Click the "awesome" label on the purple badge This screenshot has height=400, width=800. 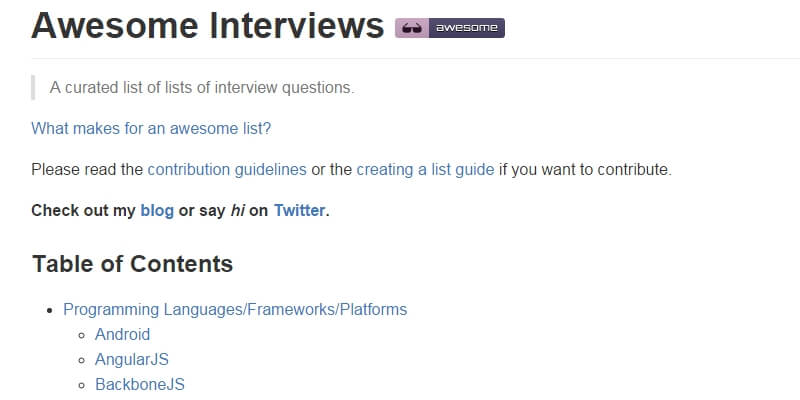tap(465, 28)
